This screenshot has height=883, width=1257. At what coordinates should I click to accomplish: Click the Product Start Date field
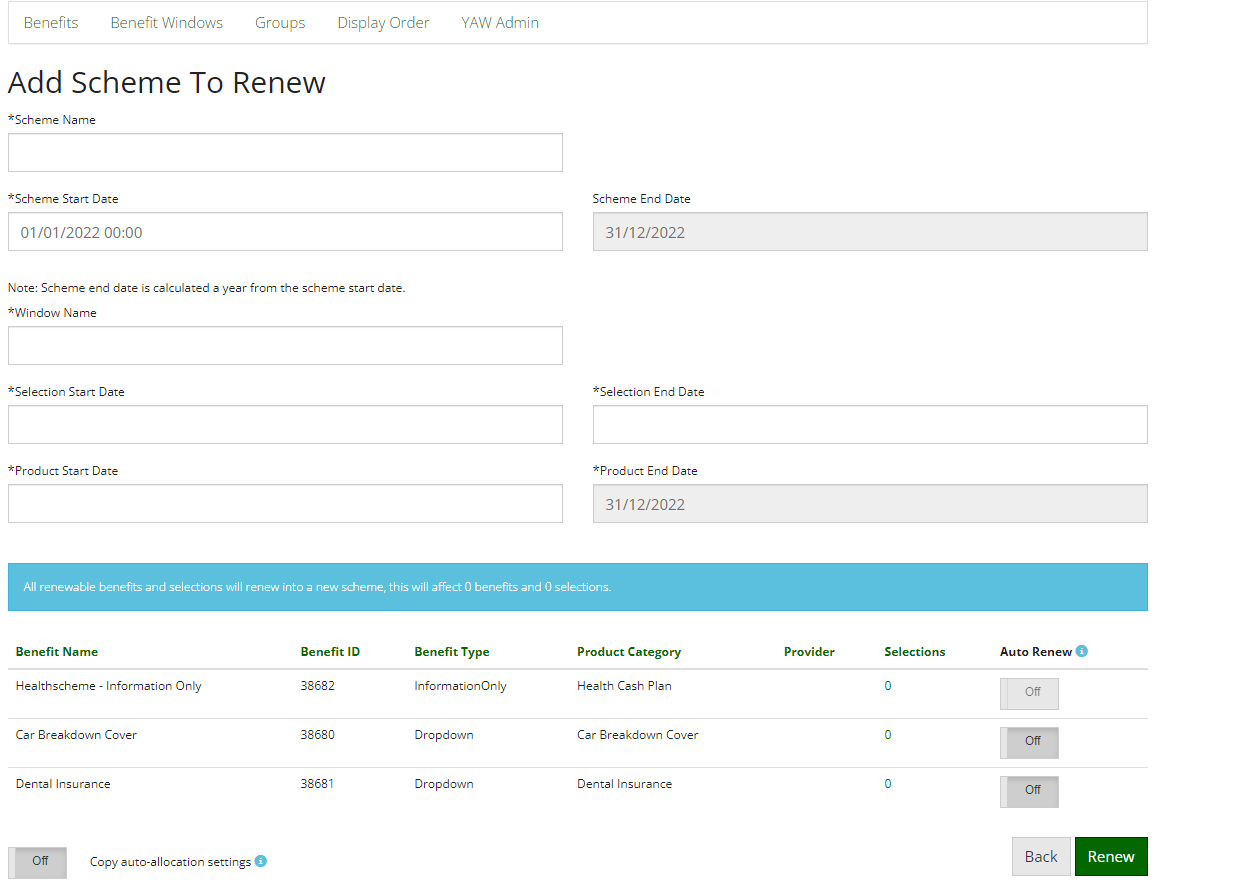tap(285, 503)
